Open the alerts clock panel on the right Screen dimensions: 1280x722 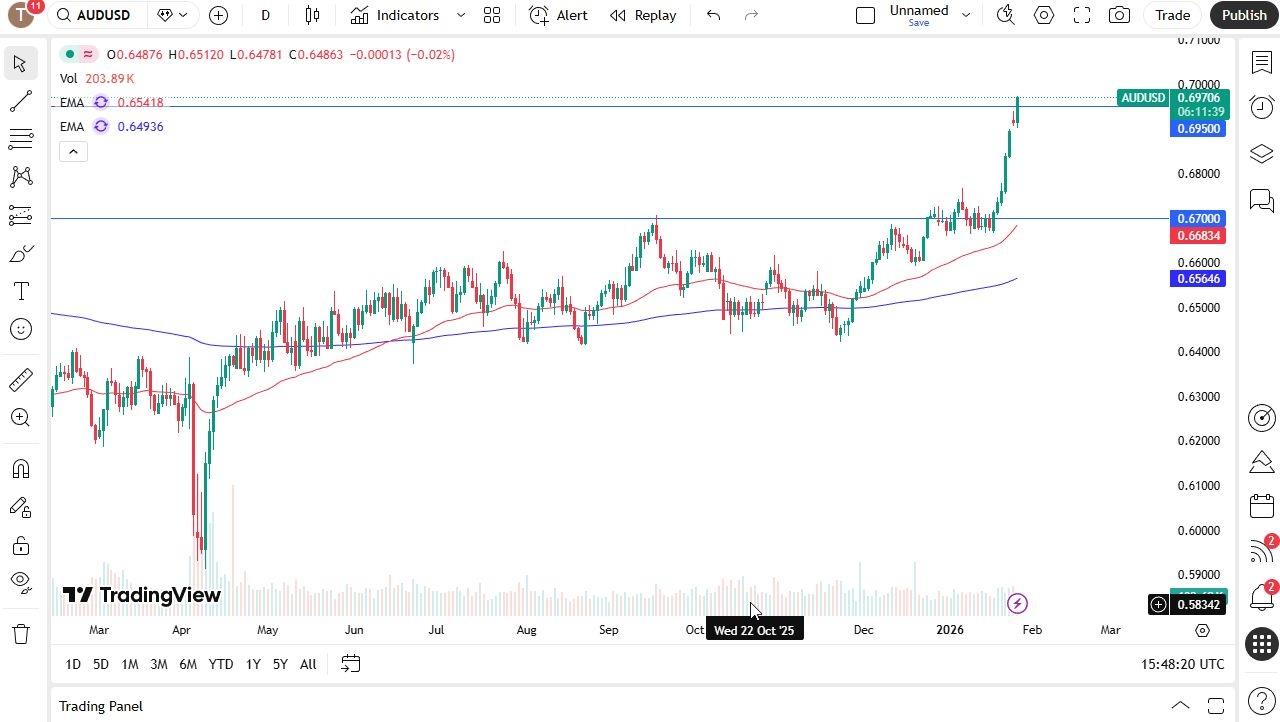point(1261,107)
